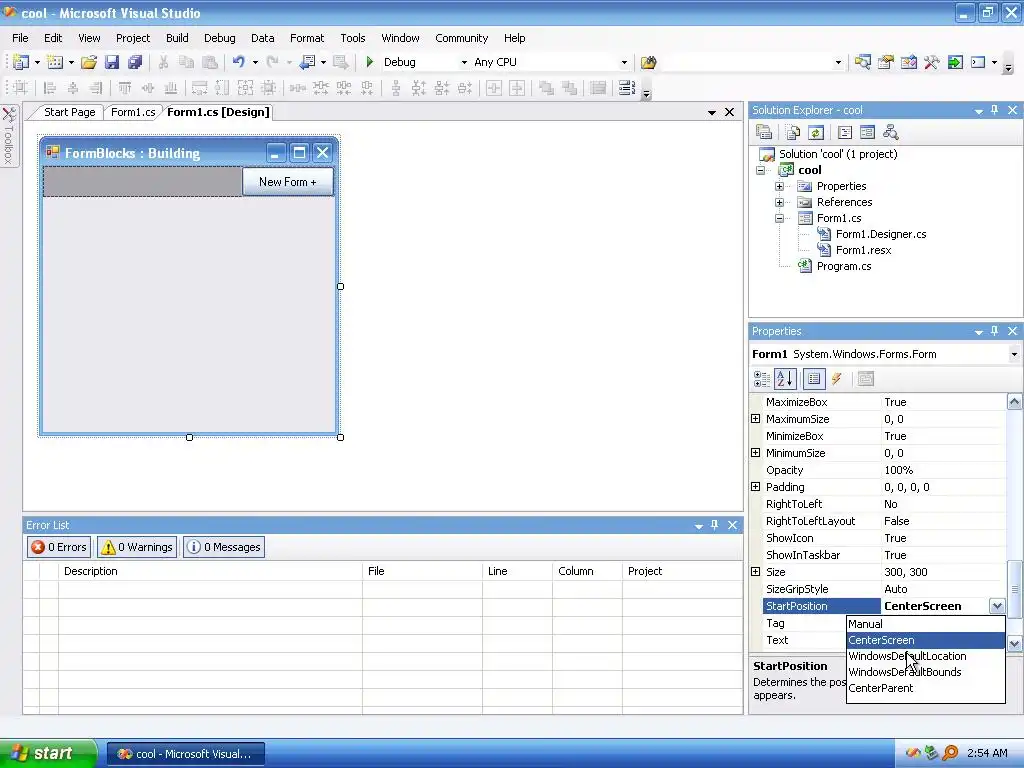Viewport: 1024px width, 768px height.
Task: Open Start Page from the green arrow icon
Action: (x=955, y=62)
